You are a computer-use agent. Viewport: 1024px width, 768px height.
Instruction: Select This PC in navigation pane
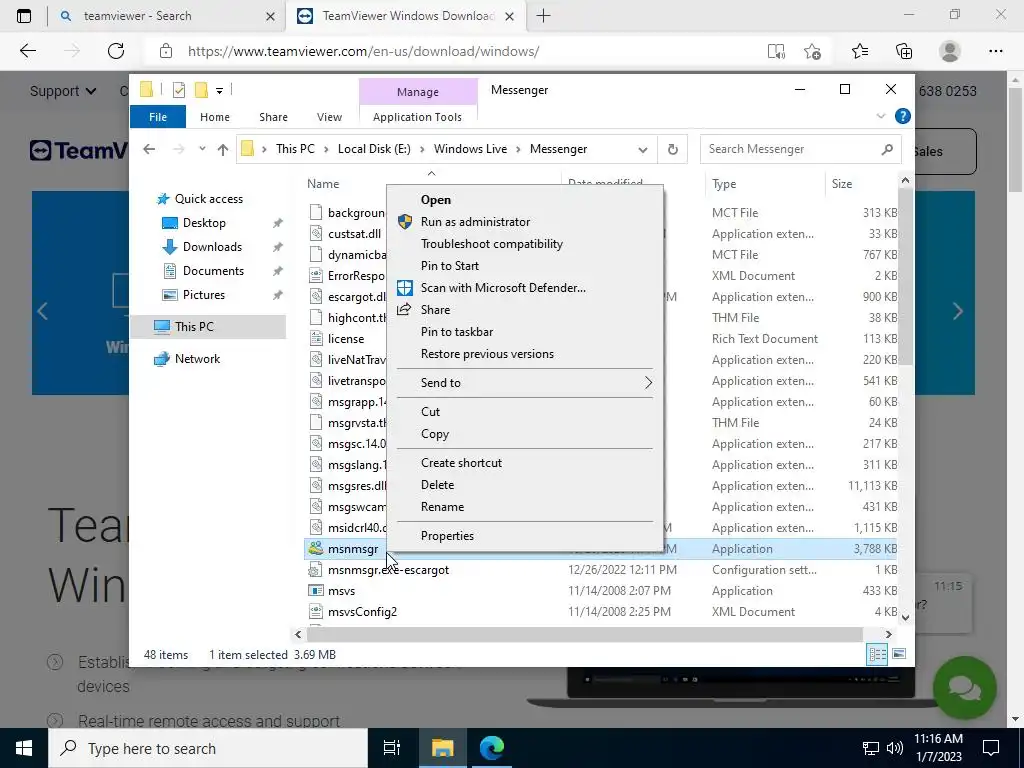point(194,327)
